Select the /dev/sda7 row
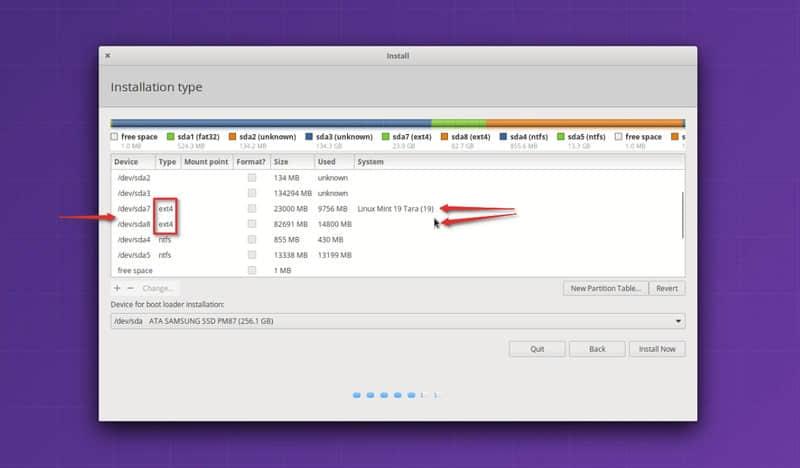Viewport: 800px width, 468px height. point(398,208)
